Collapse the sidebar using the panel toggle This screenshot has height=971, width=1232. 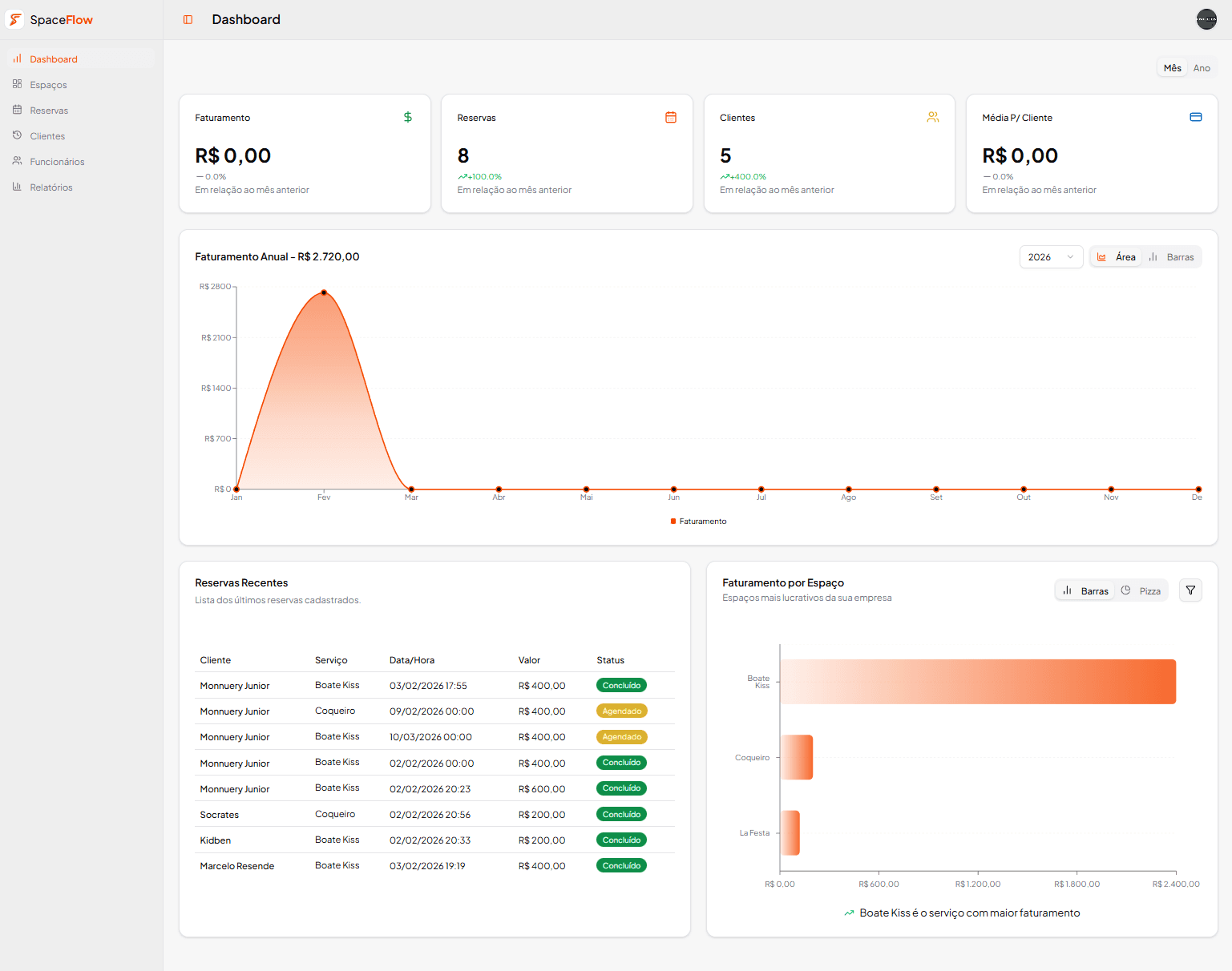point(187,19)
